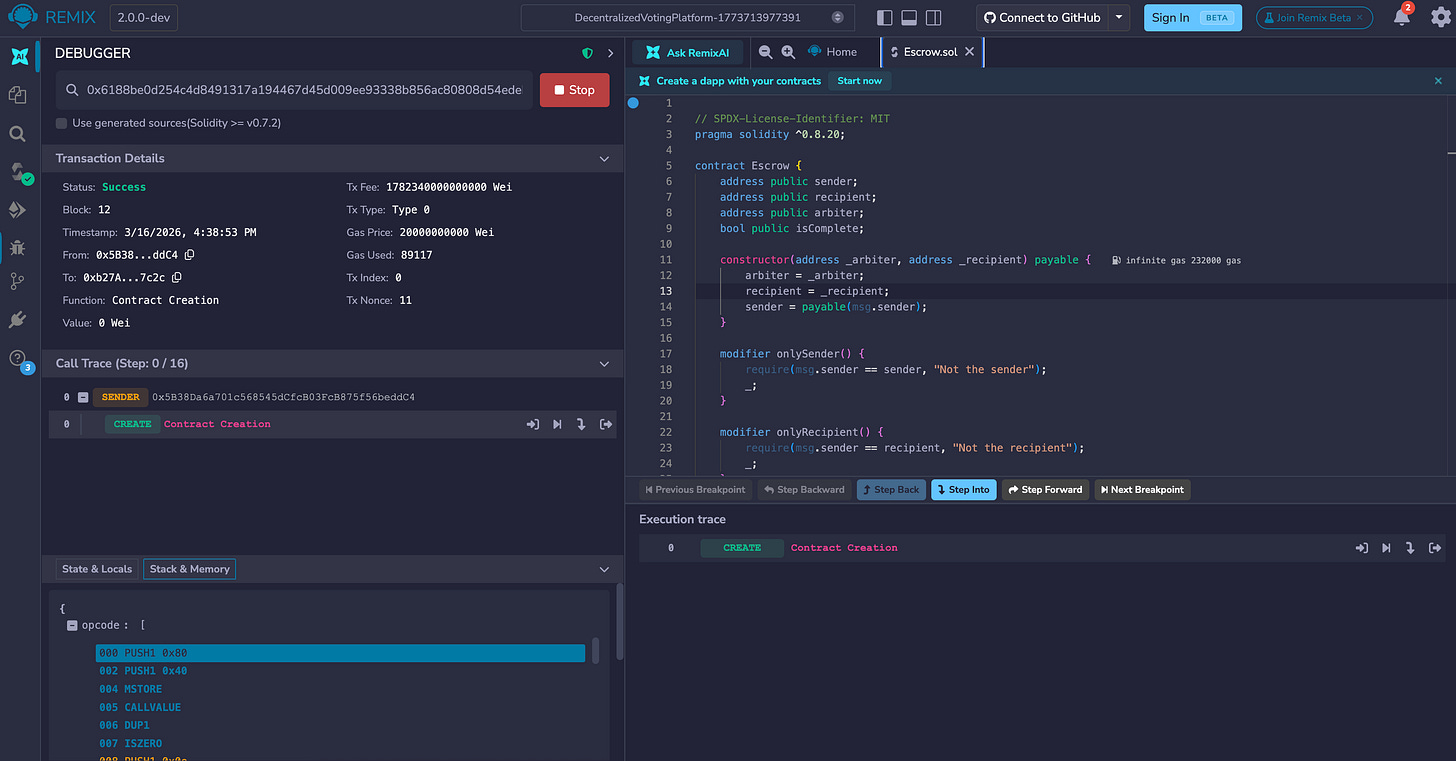1456x761 pixels.
Task: Open the Solidity compiler sidebar icon
Action: coord(18,172)
